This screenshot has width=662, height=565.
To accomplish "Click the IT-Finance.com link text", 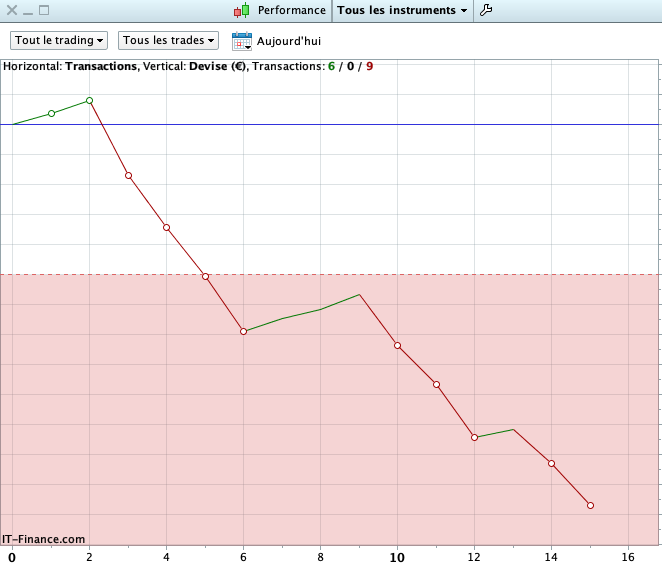I will click(43, 539).
